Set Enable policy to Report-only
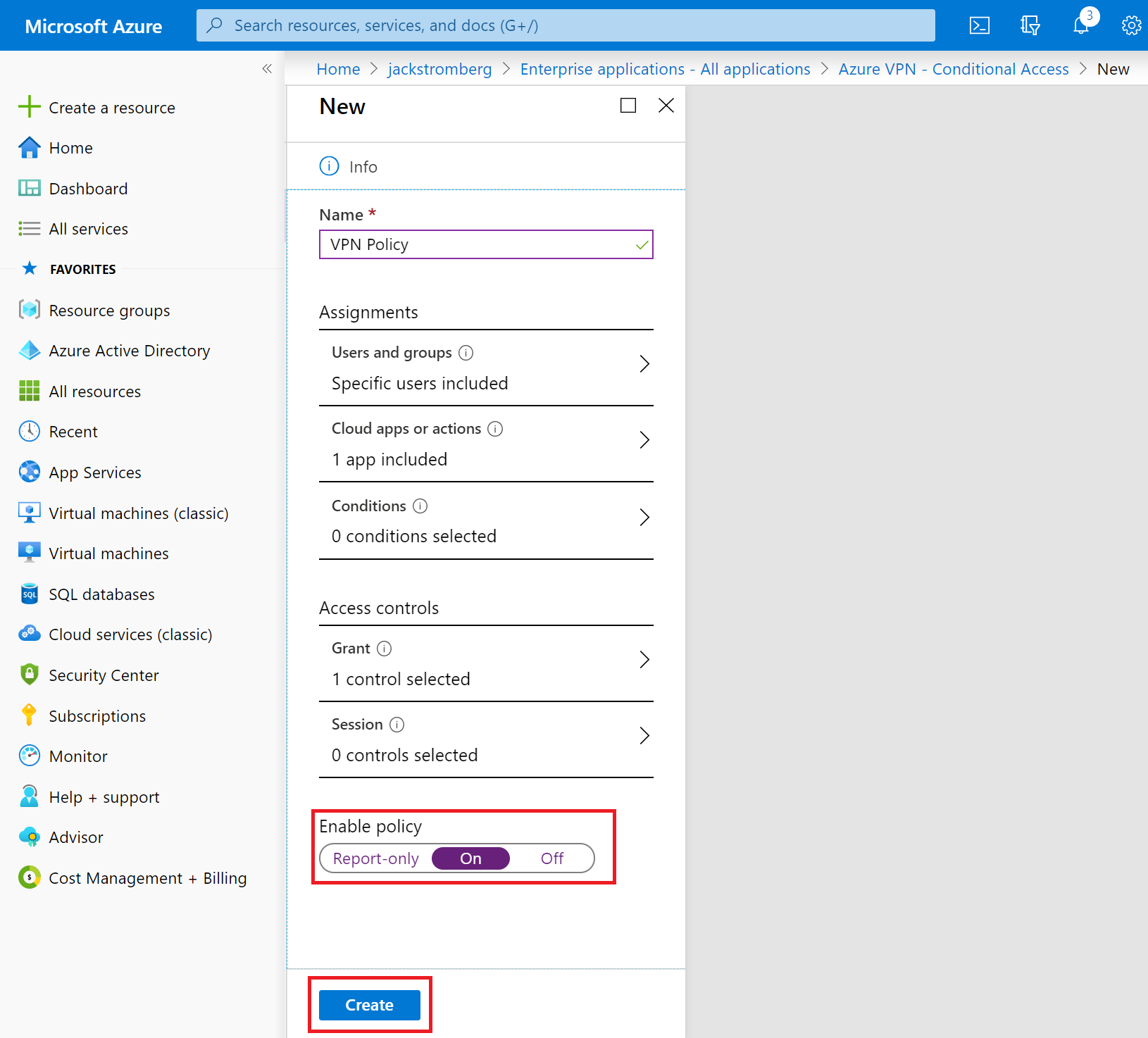 (376, 858)
